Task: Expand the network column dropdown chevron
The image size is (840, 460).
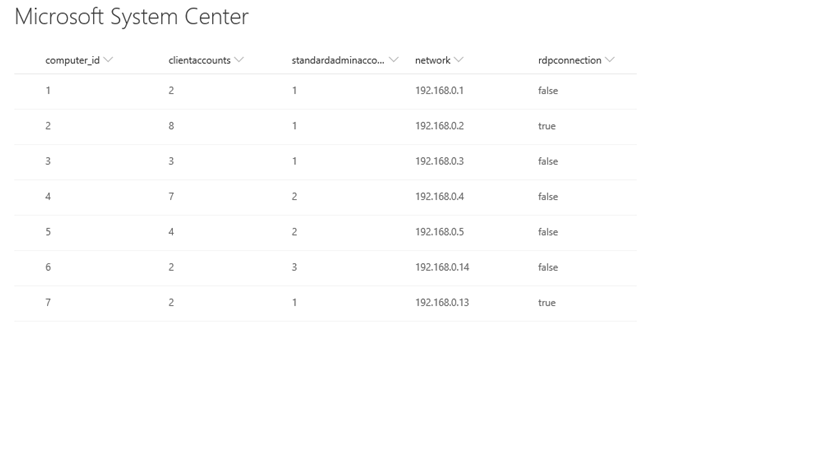Action: 458,60
